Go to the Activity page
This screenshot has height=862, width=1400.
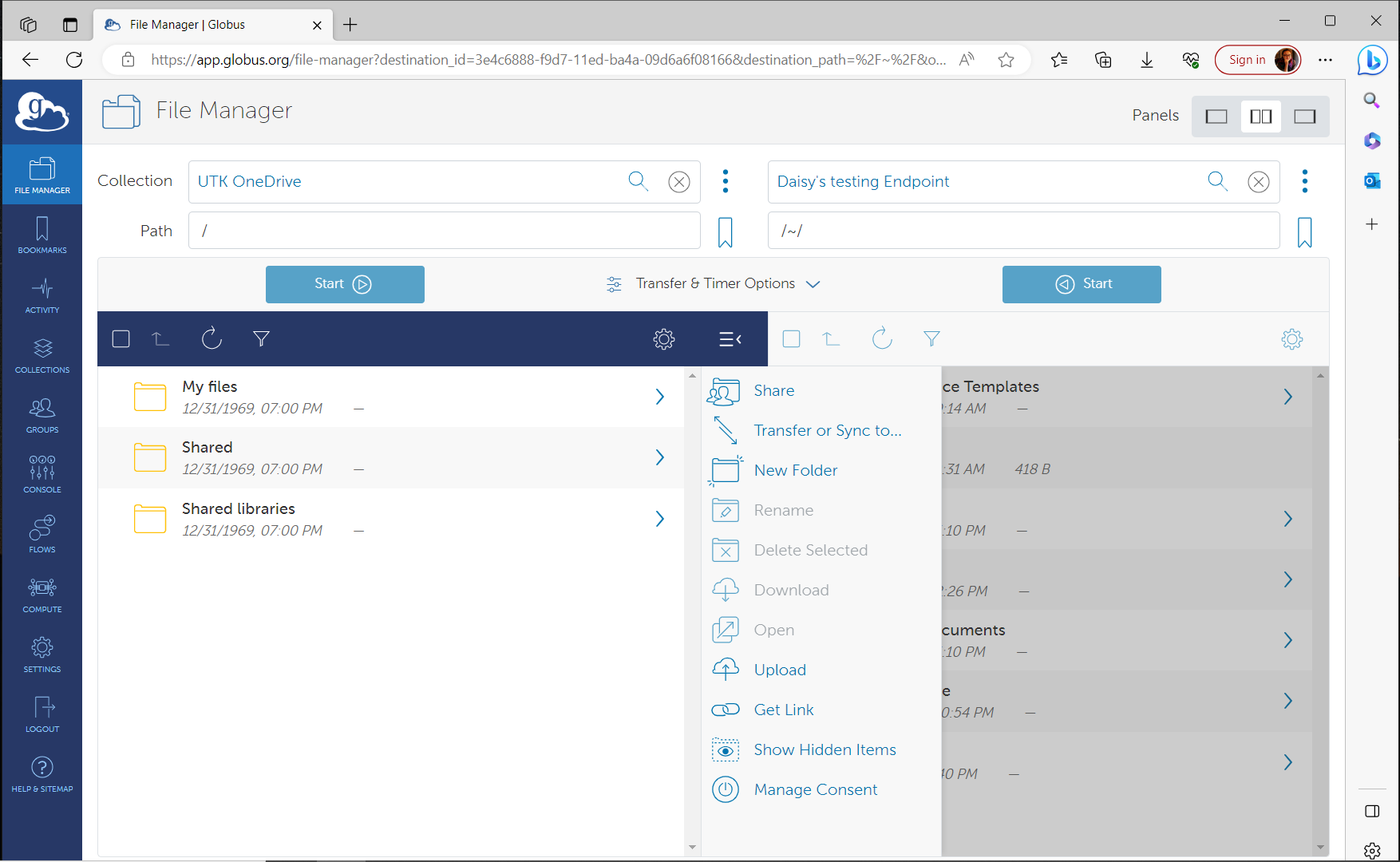42,295
